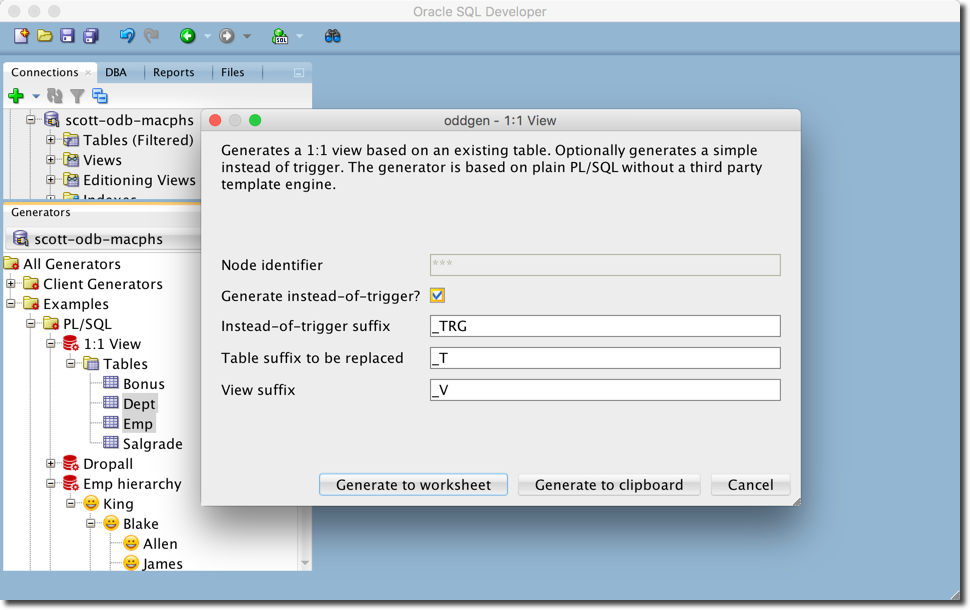Click the Save toolbar icon
This screenshot has width=970, height=610.
tap(67, 36)
